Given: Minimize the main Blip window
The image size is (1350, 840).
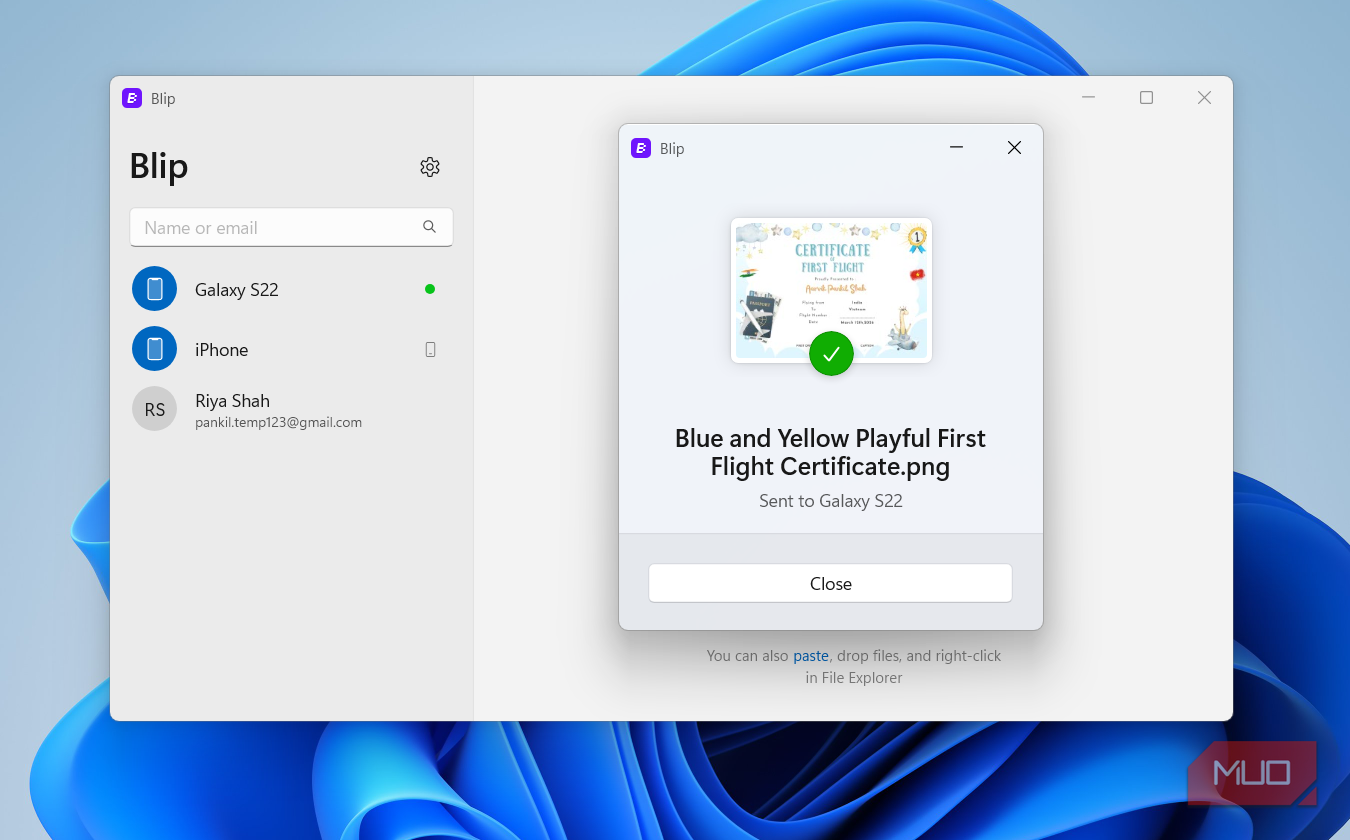Looking at the screenshot, I should pos(1089,97).
